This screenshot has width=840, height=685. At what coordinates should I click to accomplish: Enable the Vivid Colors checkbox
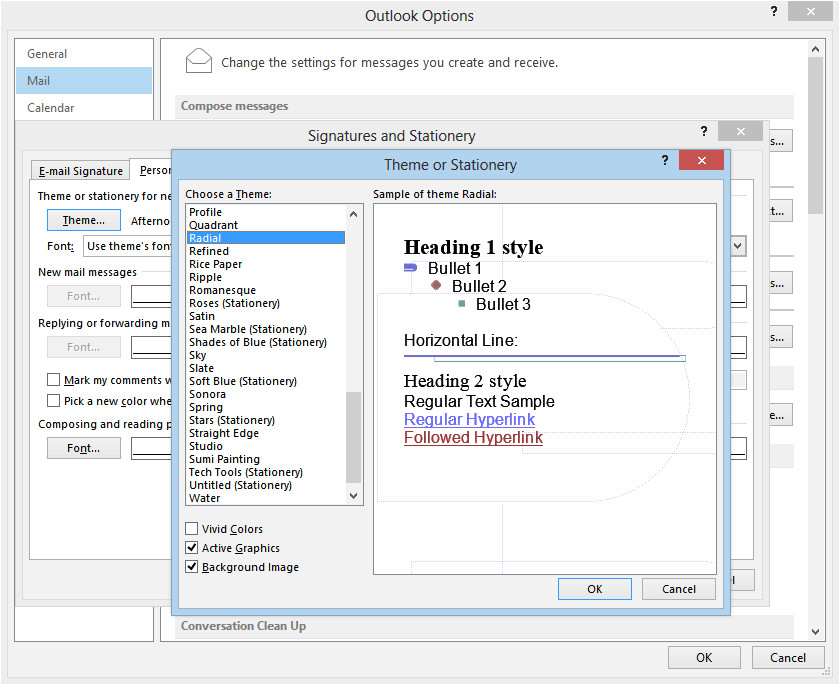(x=192, y=529)
